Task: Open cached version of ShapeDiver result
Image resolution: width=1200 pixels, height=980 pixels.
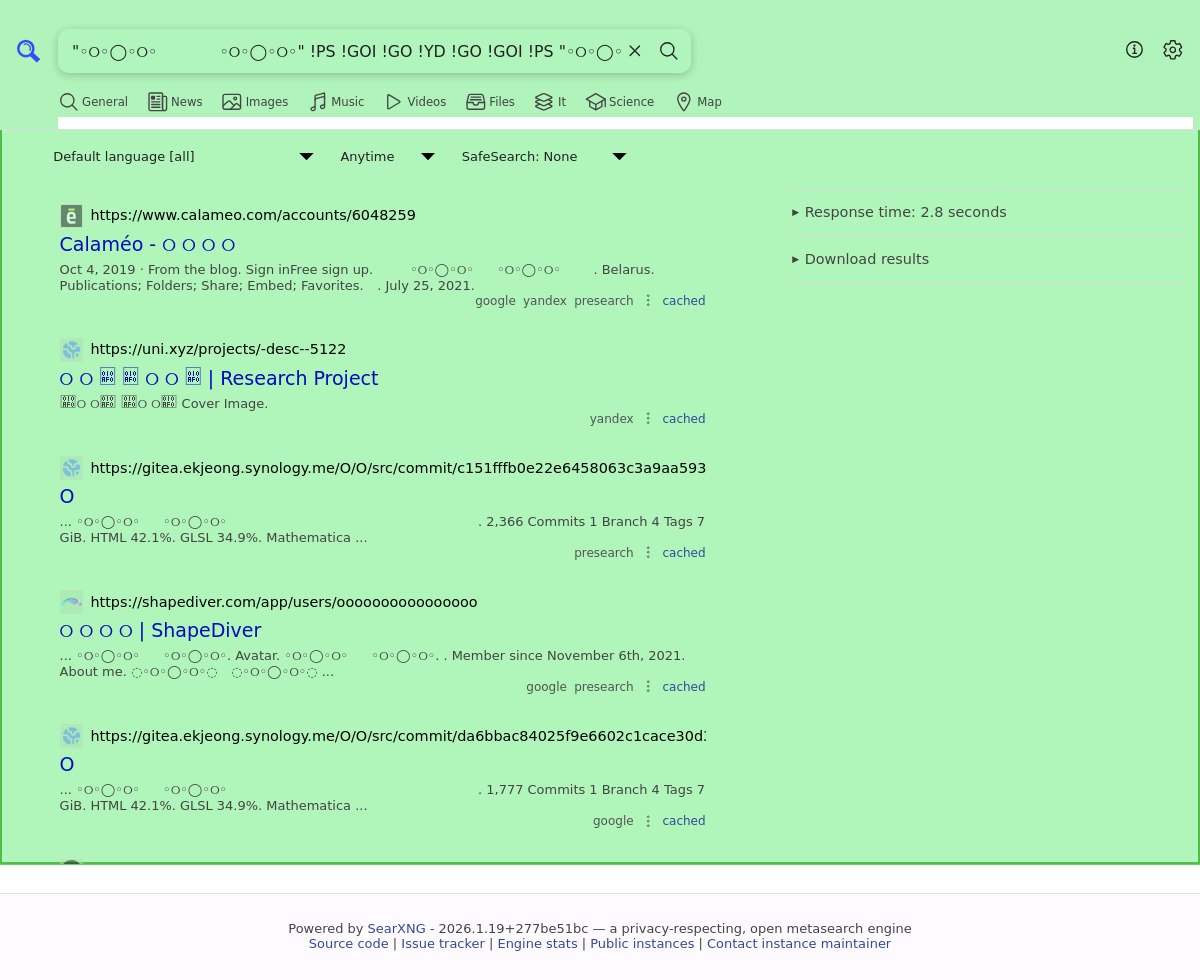Action: (x=683, y=687)
